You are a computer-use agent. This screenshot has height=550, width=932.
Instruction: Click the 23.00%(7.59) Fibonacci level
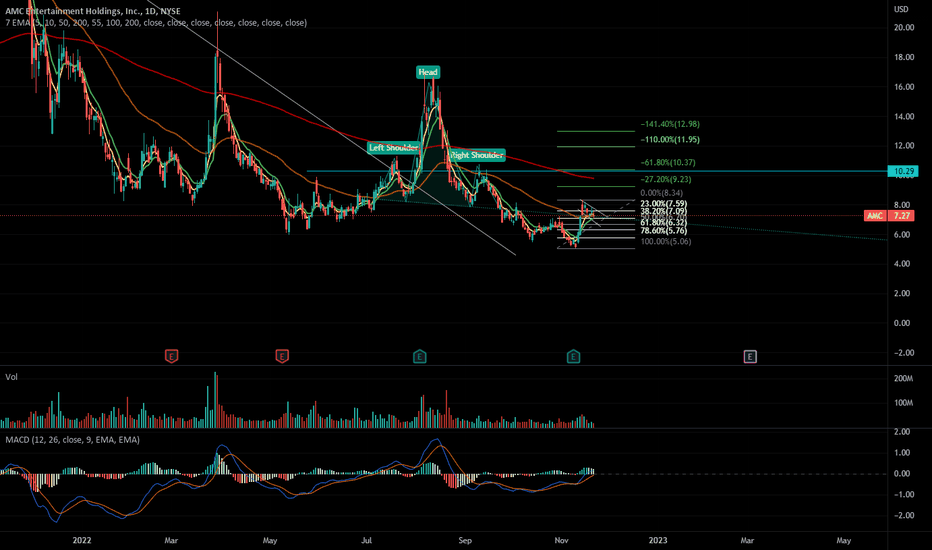point(663,204)
